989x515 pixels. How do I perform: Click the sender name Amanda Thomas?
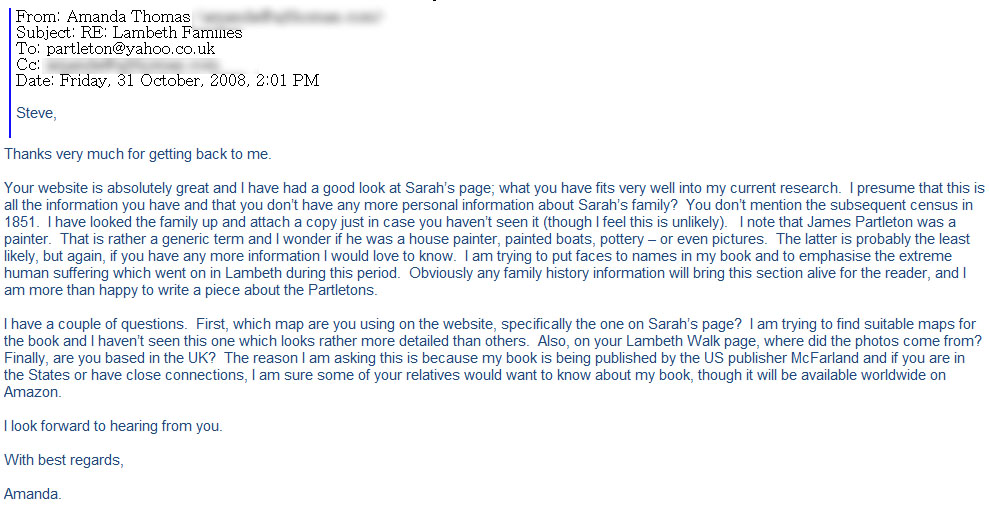[x=129, y=16]
